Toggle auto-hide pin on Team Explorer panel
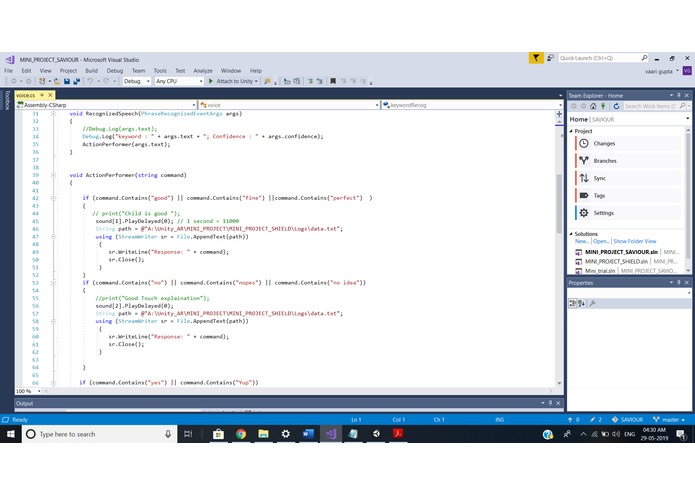Viewport: 695px width, 494px height. click(x=679, y=95)
